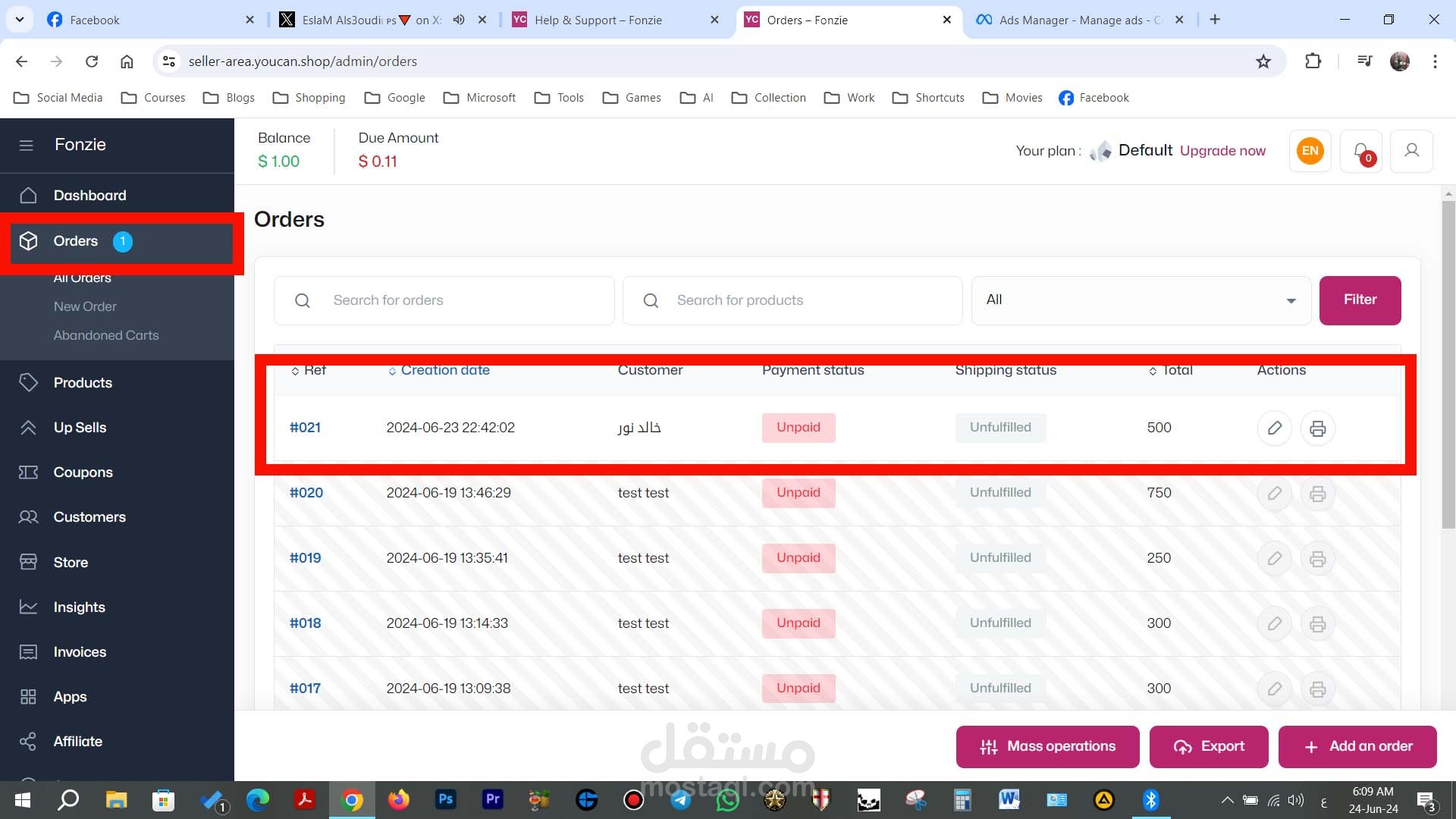The height and width of the screenshot is (819, 1456).
Task: Click the Export button
Action: 1209,746
